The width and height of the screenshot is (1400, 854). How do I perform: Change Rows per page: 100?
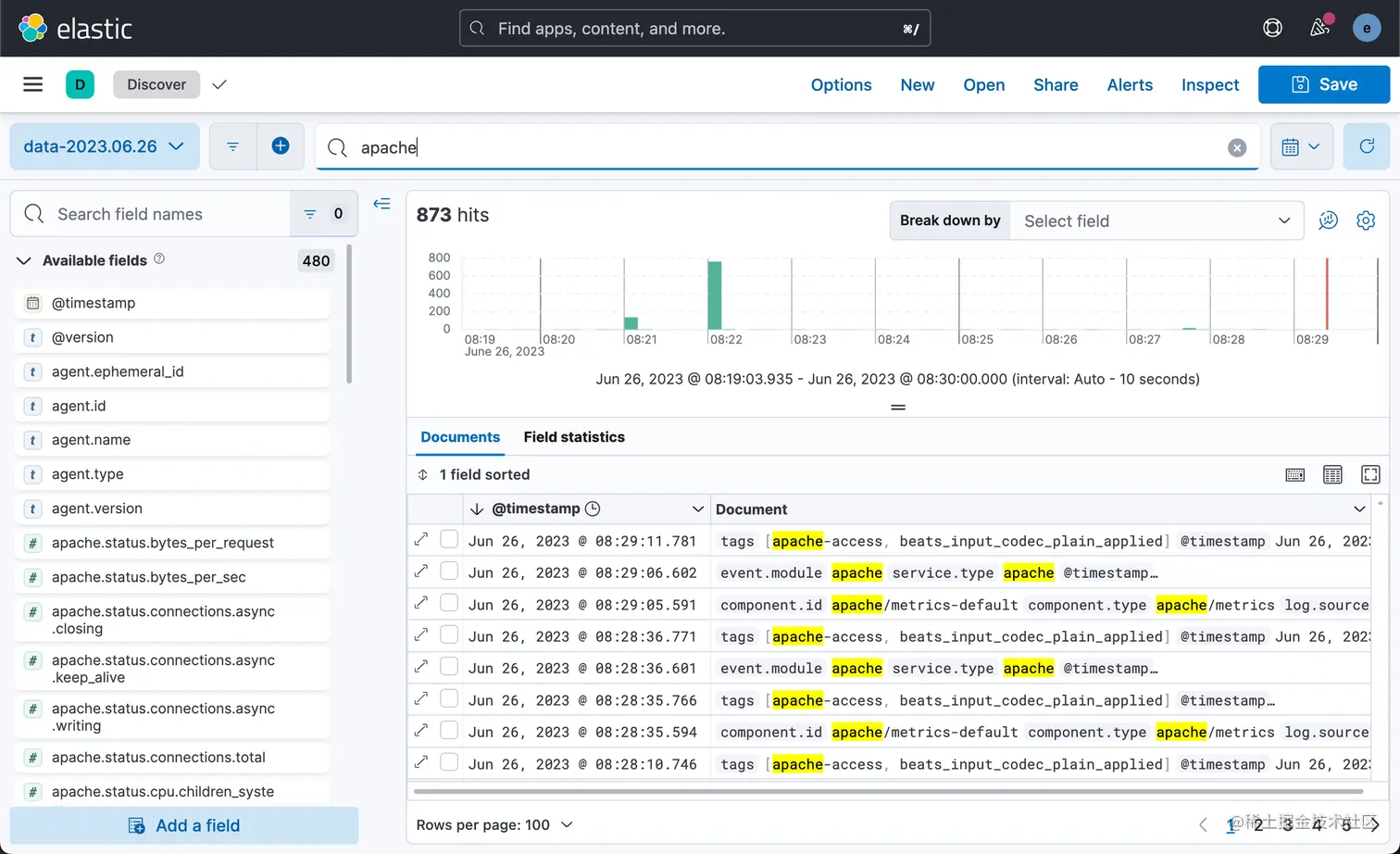pos(494,824)
